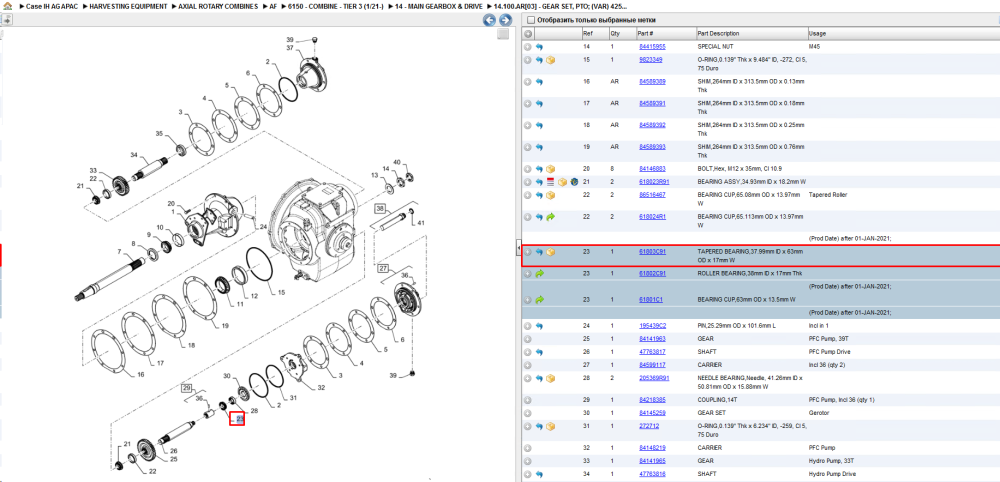
Task: Click blue arrow icon on ref 34 SHAFT row
Action: [539, 474]
